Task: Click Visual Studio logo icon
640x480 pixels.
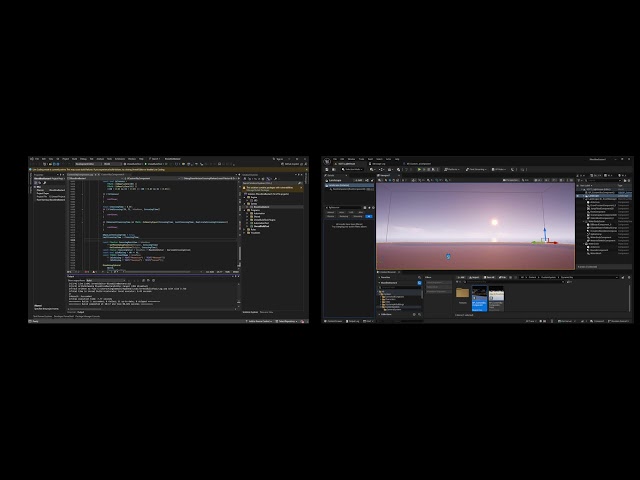Action: pos(32,159)
